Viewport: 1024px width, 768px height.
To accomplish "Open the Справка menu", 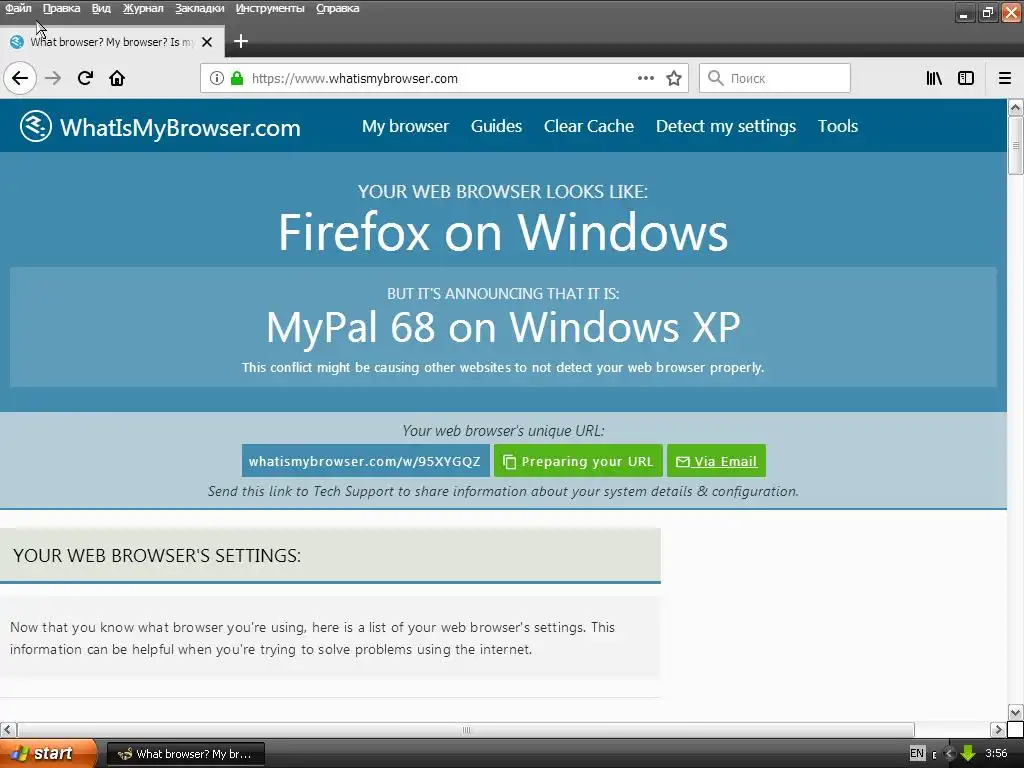I will coord(338,8).
